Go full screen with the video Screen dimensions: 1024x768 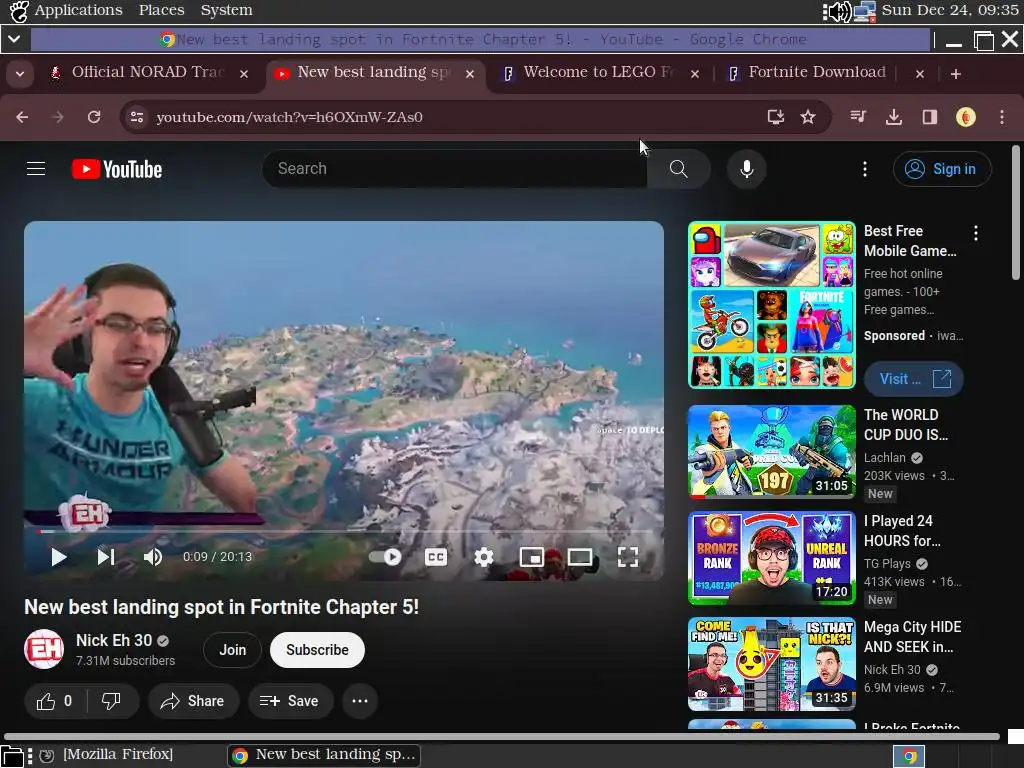[x=628, y=557]
